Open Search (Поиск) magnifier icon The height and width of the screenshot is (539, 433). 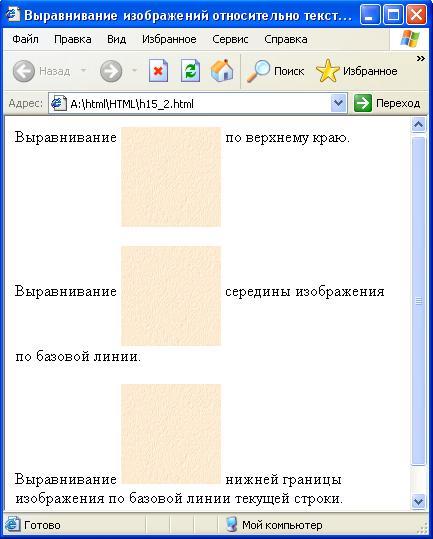(x=258, y=71)
